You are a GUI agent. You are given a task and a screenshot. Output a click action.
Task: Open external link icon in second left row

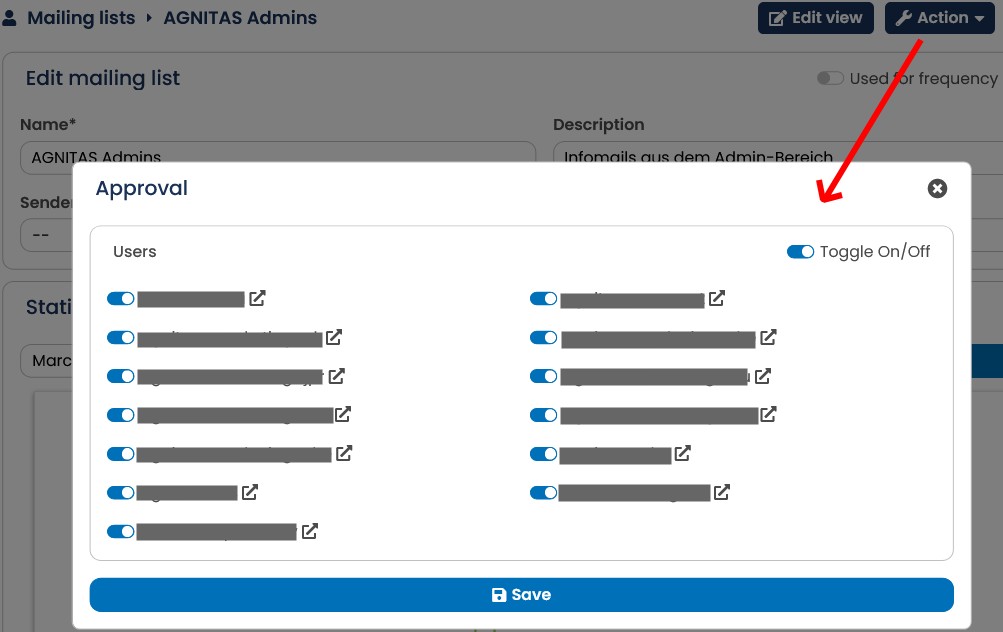334,337
